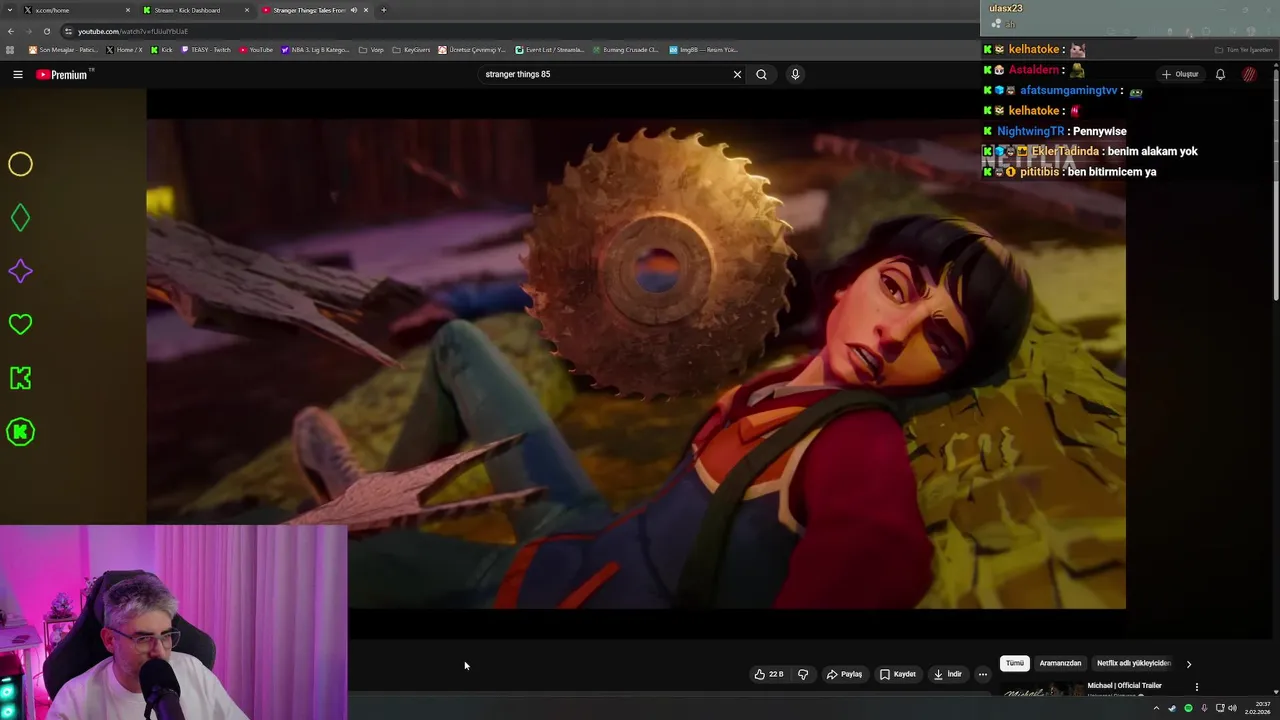Image resolution: width=1280 pixels, height=720 pixels.
Task: Dislike the video with thumbs down
Action: pyautogui.click(x=802, y=674)
